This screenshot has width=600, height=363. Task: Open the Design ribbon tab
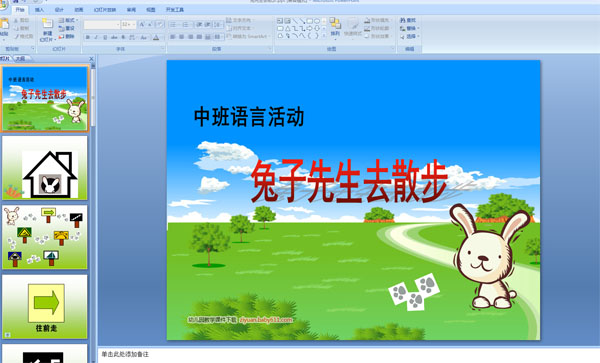[x=59, y=10]
